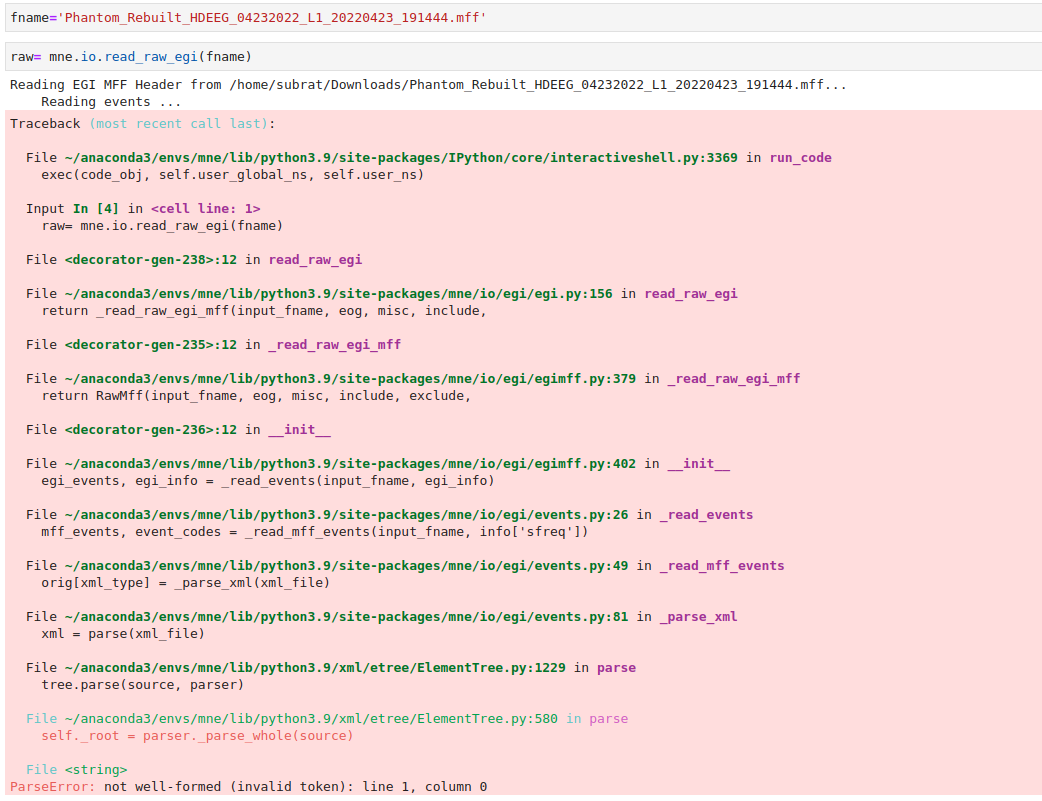The height and width of the screenshot is (801, 1042).
Task: Click the events.py:81 _parse_xml line
Action: point(381,617)
